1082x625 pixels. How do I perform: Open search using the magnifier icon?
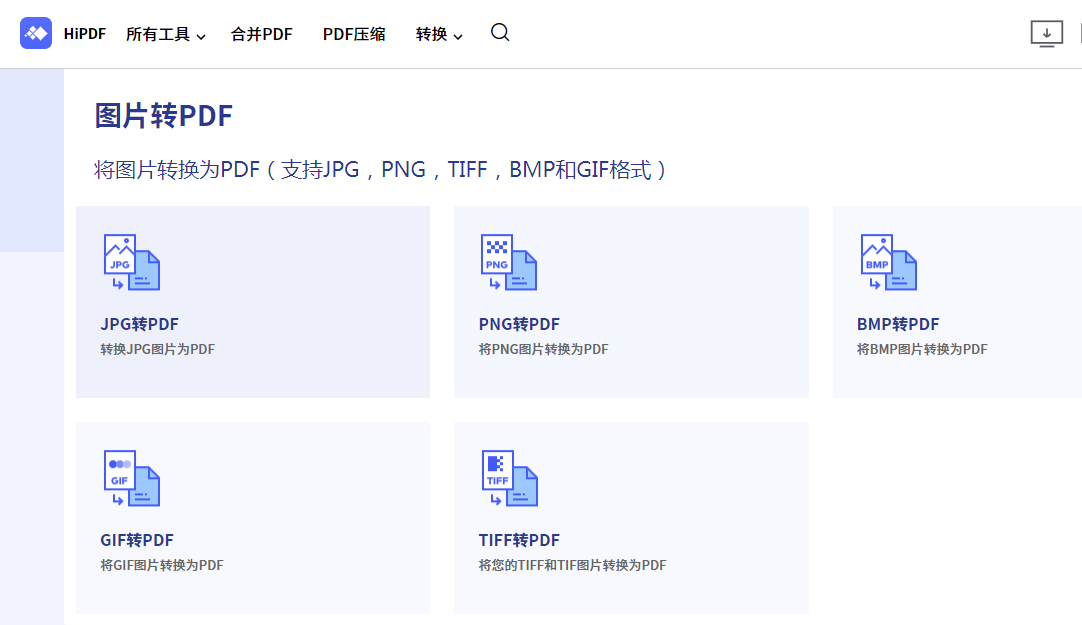[499, 33]
